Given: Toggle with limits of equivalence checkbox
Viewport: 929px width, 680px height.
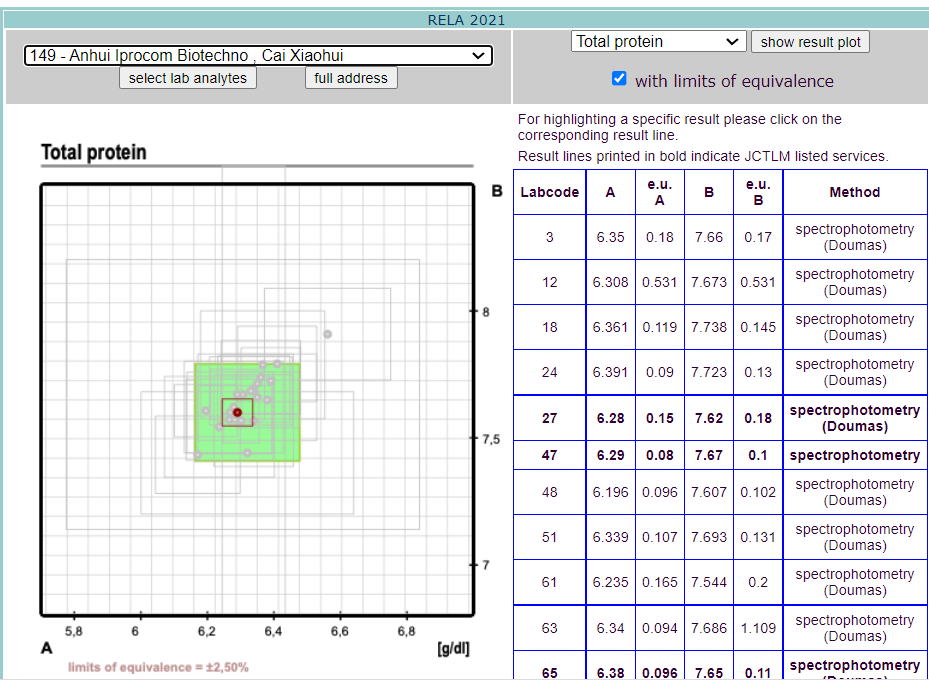Looking at the screenshot, I should tap(619, 78).
